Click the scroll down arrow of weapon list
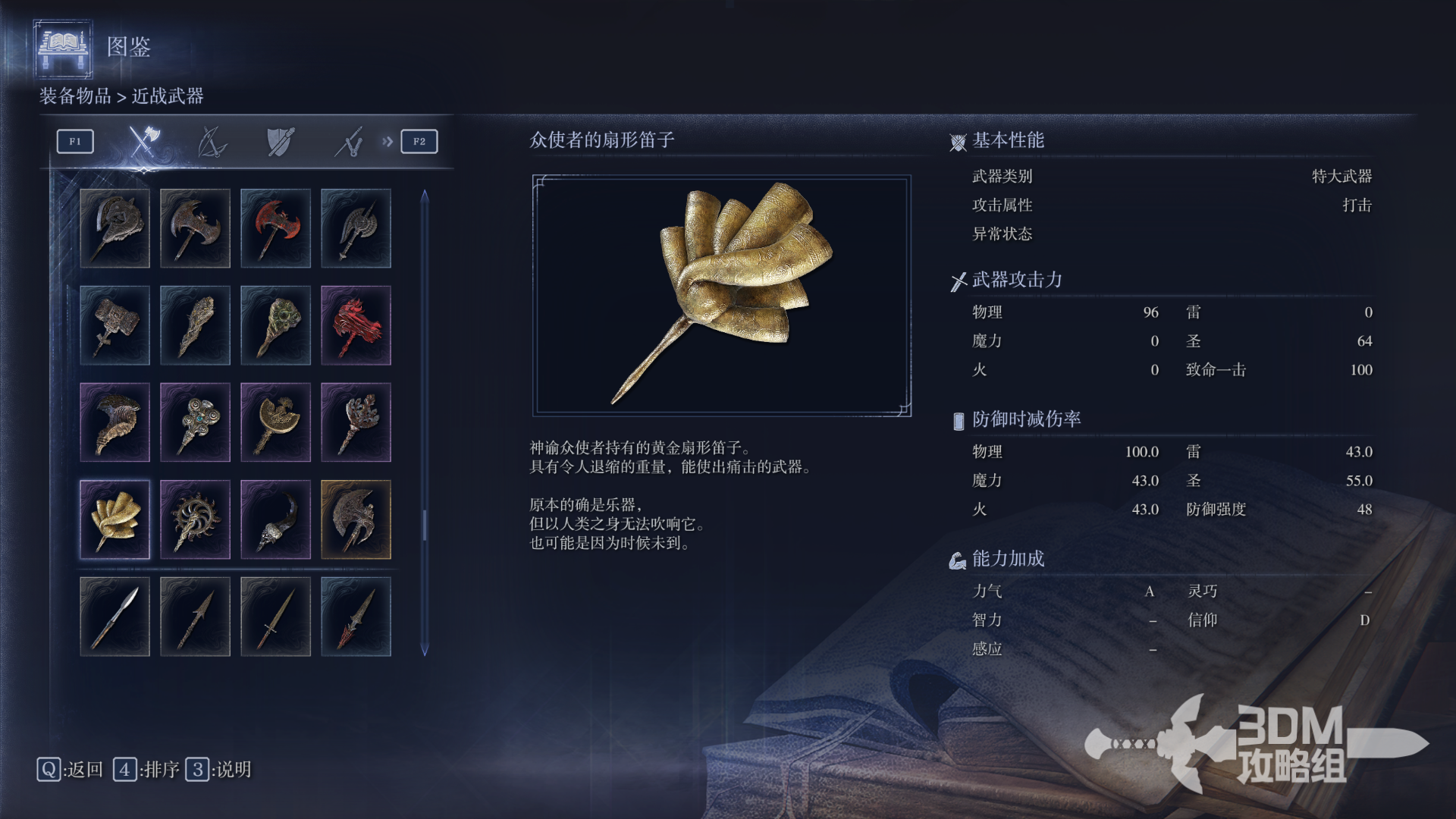This screenshot has width=1456, height=819. click(x=425, y=649)
